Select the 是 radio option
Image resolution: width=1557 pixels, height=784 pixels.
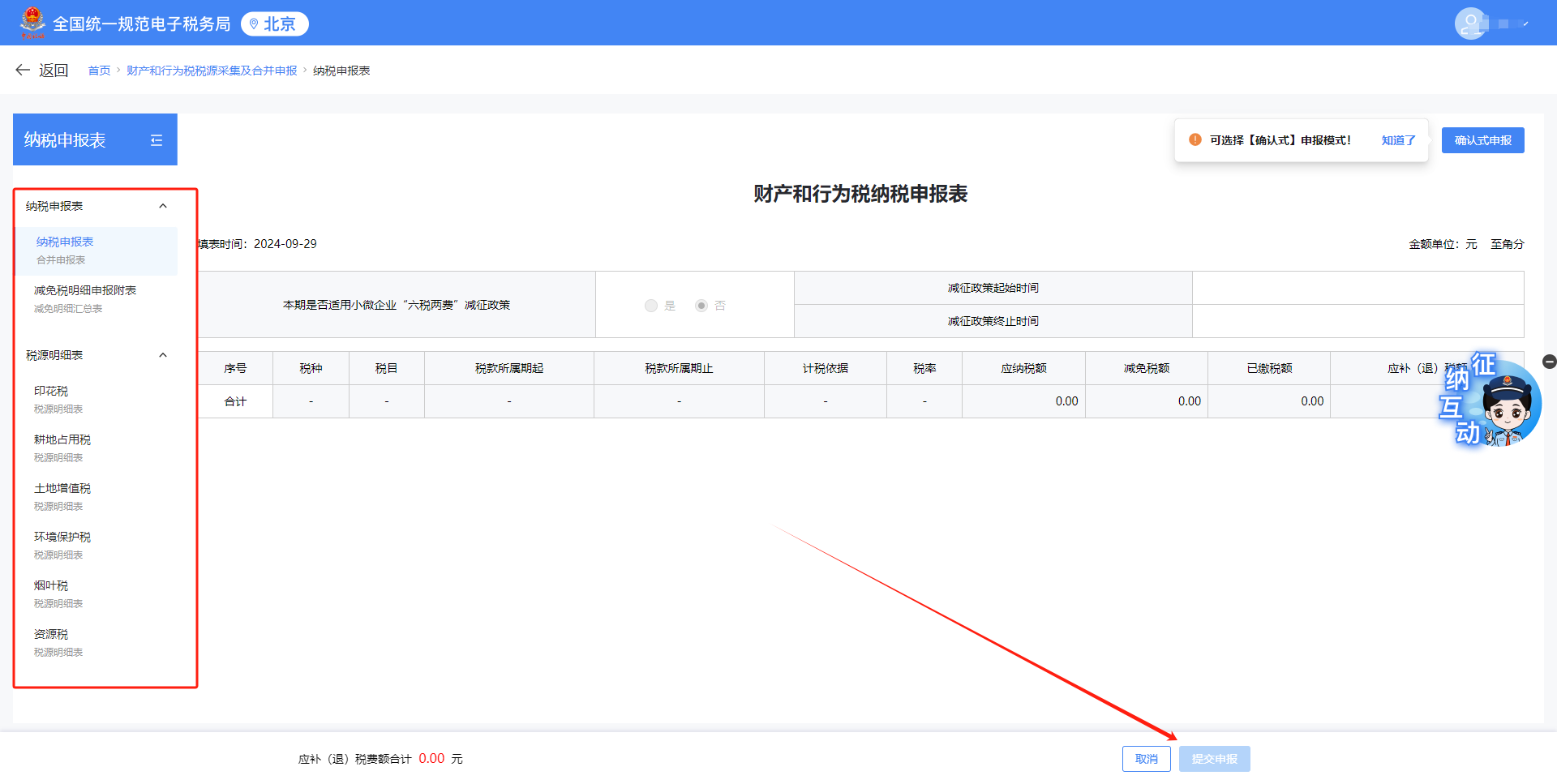650,306
